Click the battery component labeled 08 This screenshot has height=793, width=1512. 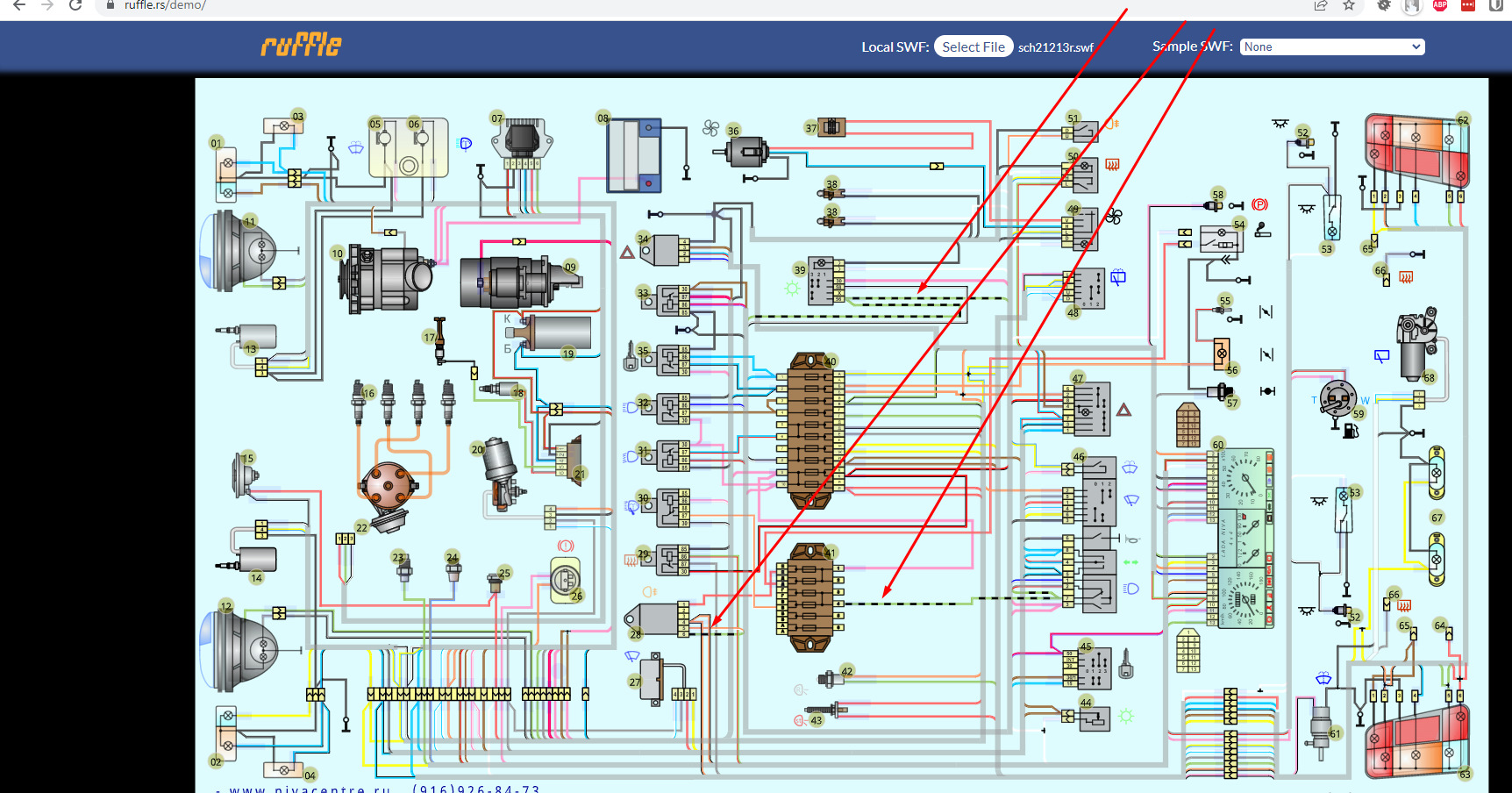coord(635,155)
